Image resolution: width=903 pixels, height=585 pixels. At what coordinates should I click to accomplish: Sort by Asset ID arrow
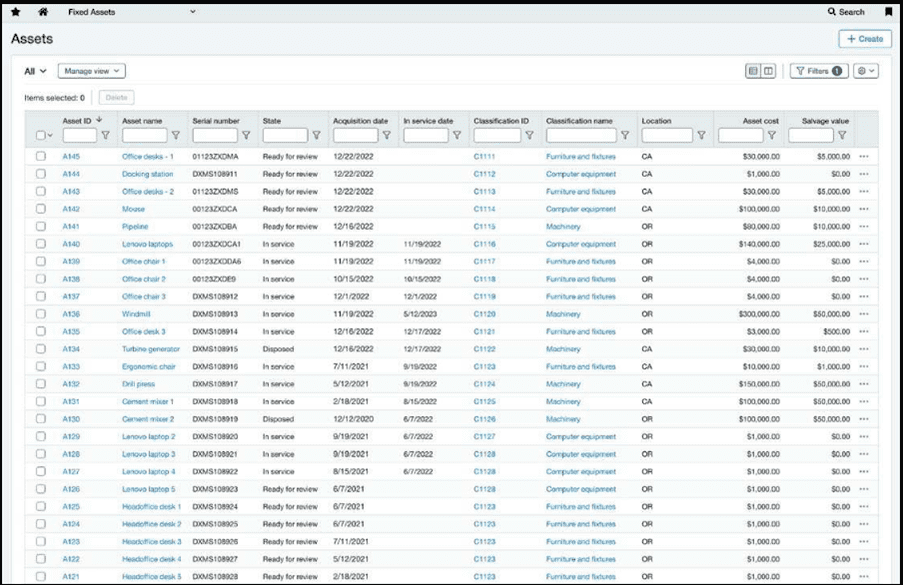pyautogui.click(x=99, y=119)
